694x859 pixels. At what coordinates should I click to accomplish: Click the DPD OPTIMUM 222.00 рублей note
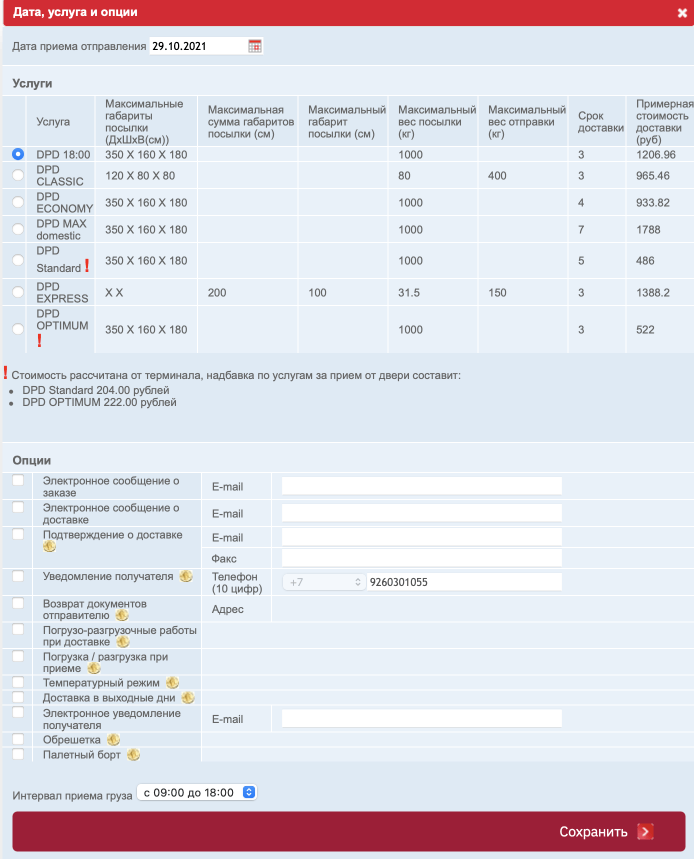[x=99, y=402]
